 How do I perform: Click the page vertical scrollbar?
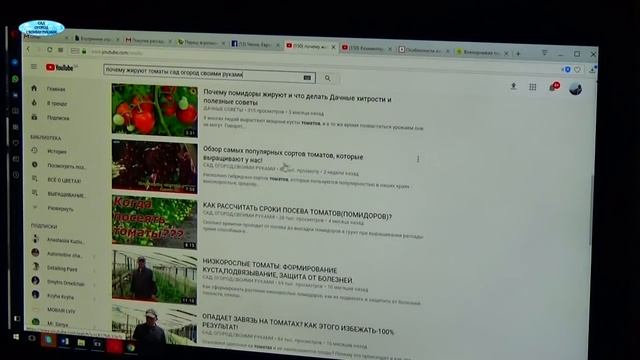pos(591,211)
